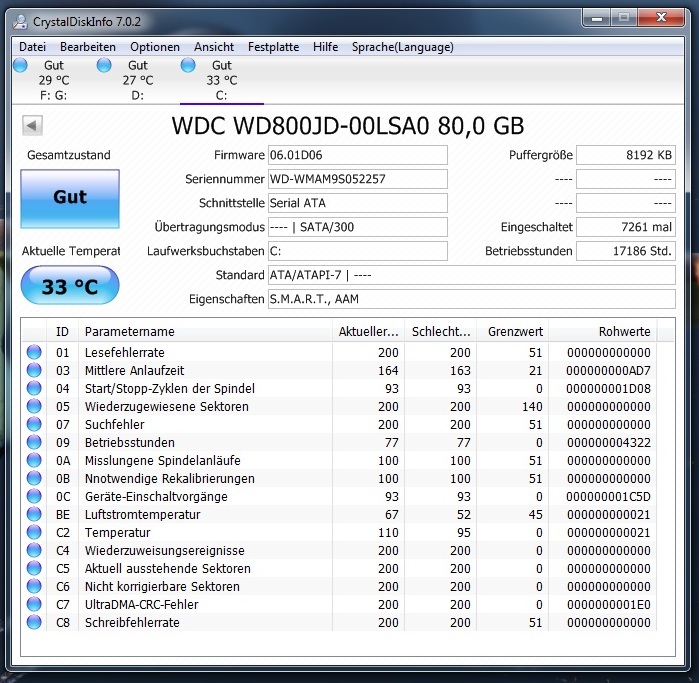The image size is (699, 683).
Task: Click the Schnittstelle Serial ATA field
Action: (358, 203)
